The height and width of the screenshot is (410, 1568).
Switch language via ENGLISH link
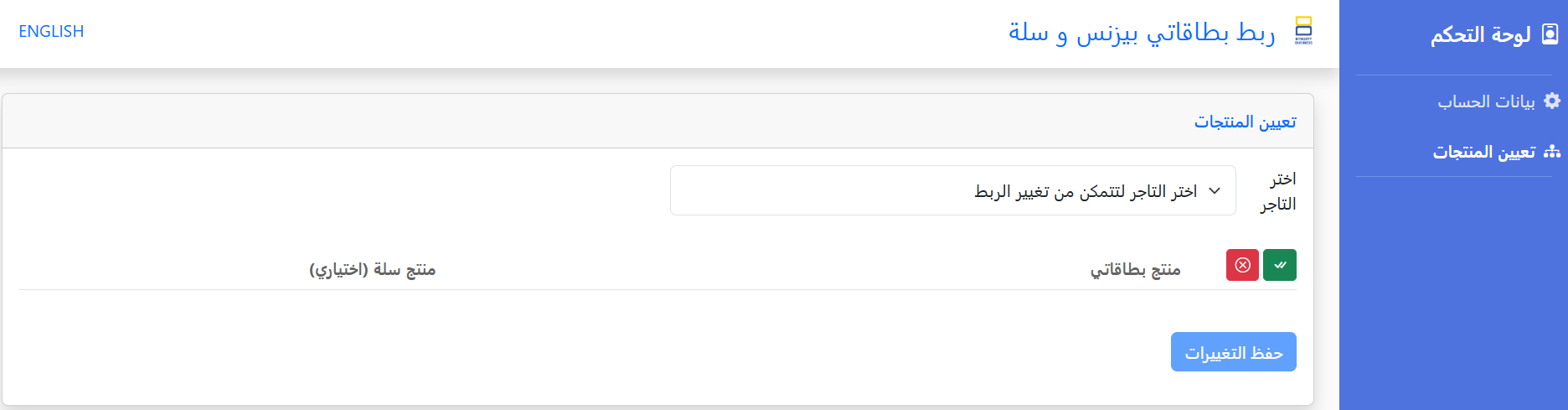[51, 31]
